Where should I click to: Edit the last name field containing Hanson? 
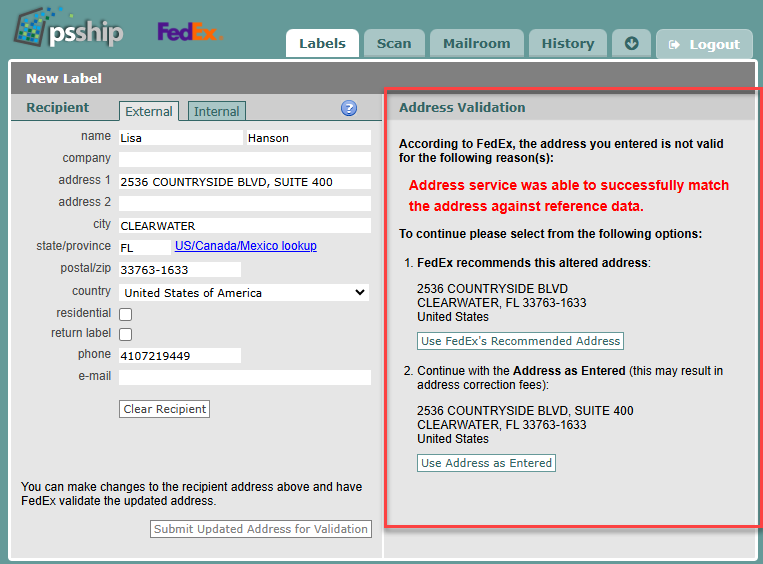(x=309, y=138)
